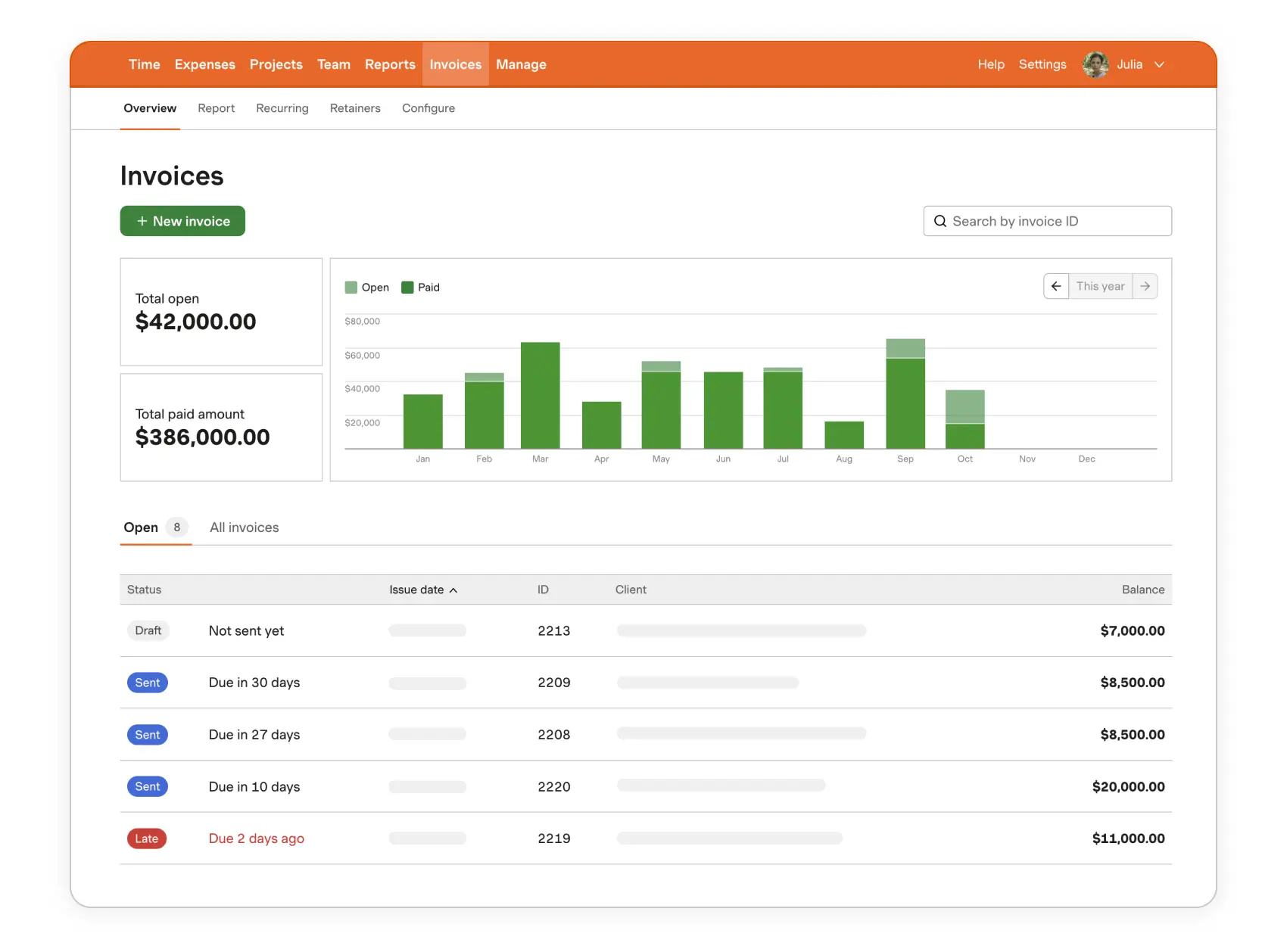This screenshot has height=952, width=1287.
Task: Click the Late status badge
Action: (147, 838)
